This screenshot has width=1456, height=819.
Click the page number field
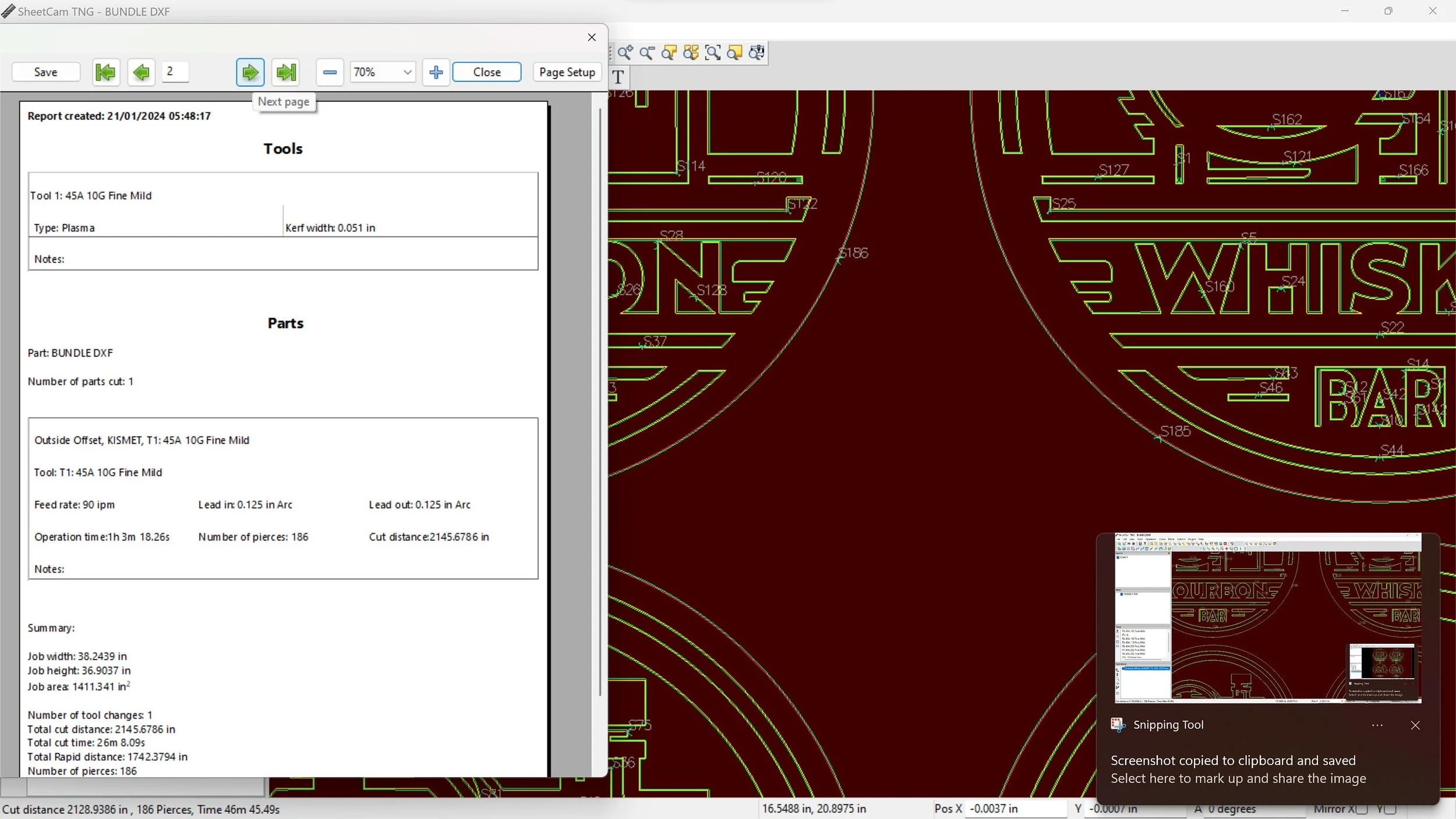coord(175,72)
